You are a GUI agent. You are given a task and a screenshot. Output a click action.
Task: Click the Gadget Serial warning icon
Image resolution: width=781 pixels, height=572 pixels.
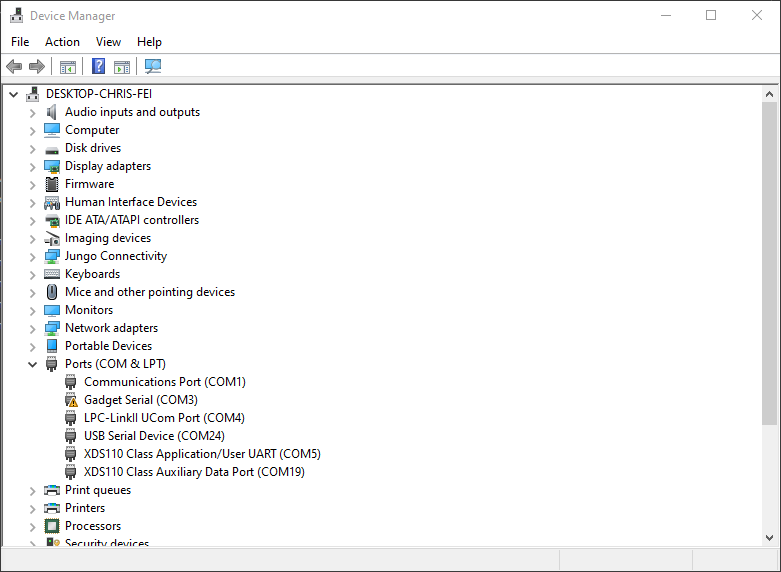72,400
